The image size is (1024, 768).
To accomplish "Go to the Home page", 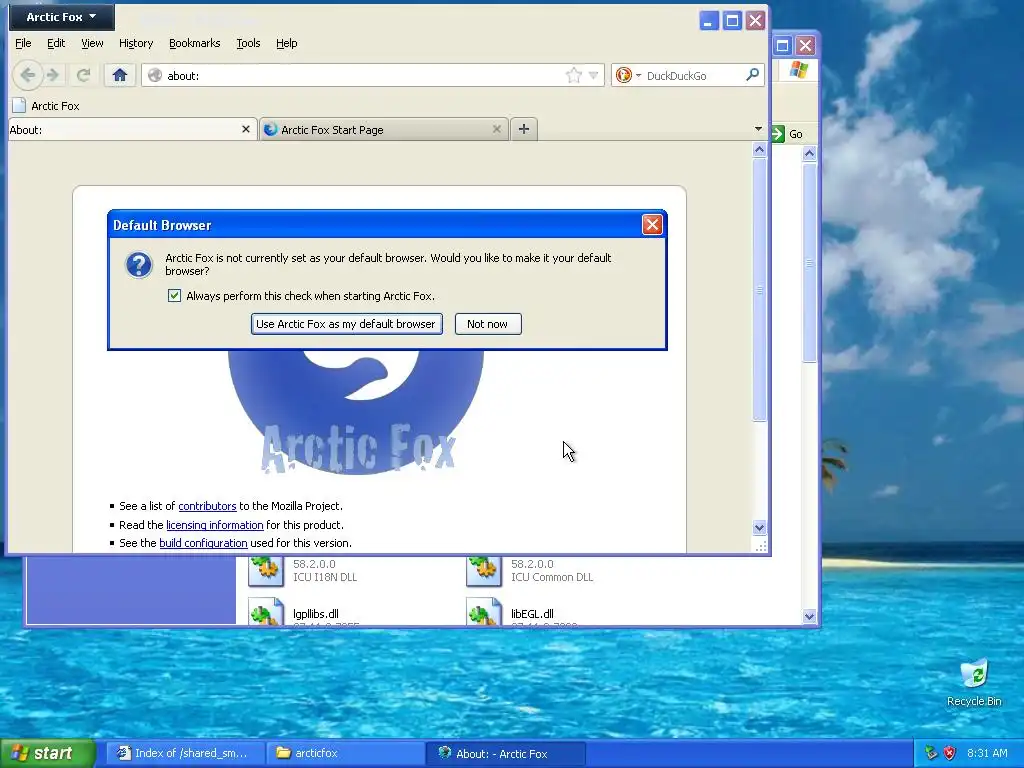I will tap(120, 75).
